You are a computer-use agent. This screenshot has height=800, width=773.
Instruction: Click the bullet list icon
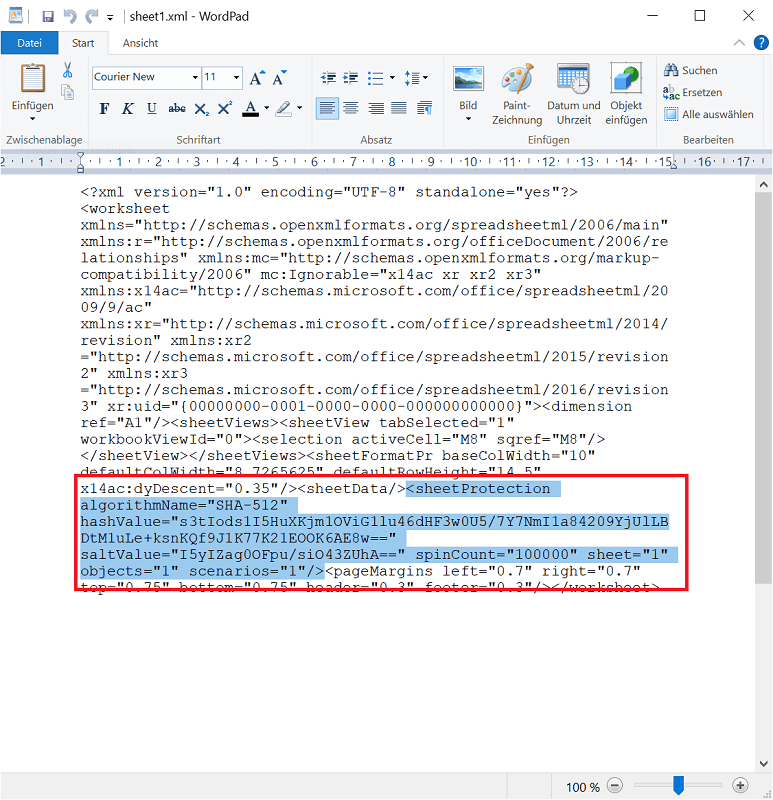coord(375,78)
